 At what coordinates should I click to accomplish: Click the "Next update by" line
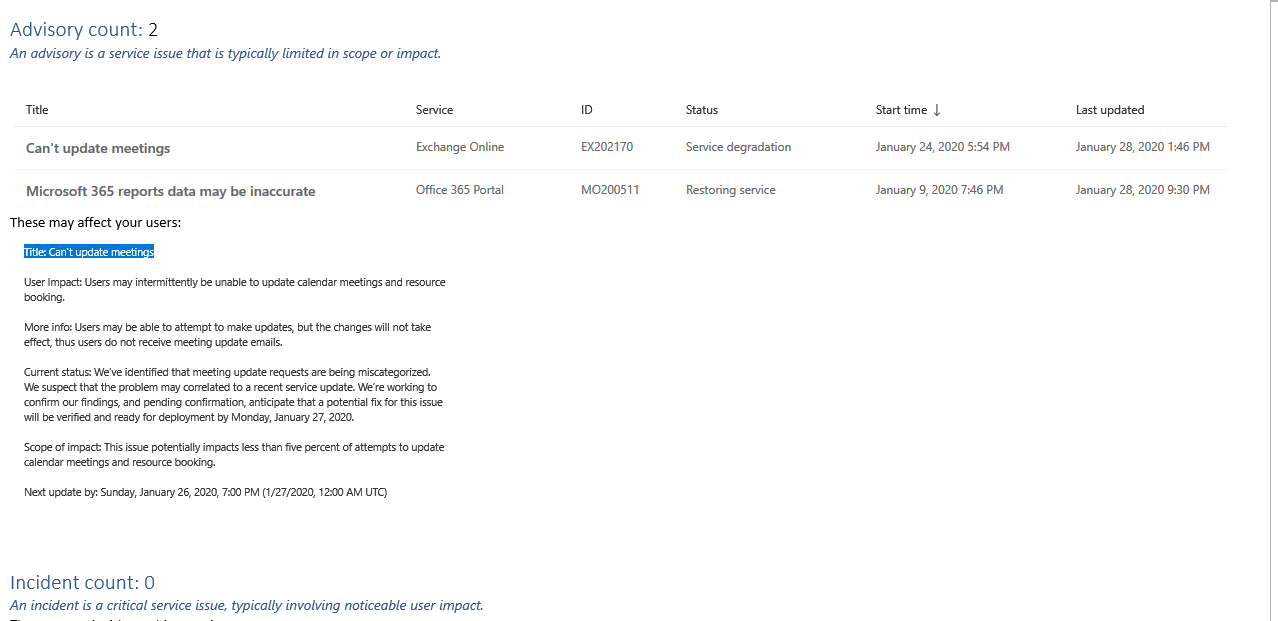pyautogui.click(x=205, y=492)
